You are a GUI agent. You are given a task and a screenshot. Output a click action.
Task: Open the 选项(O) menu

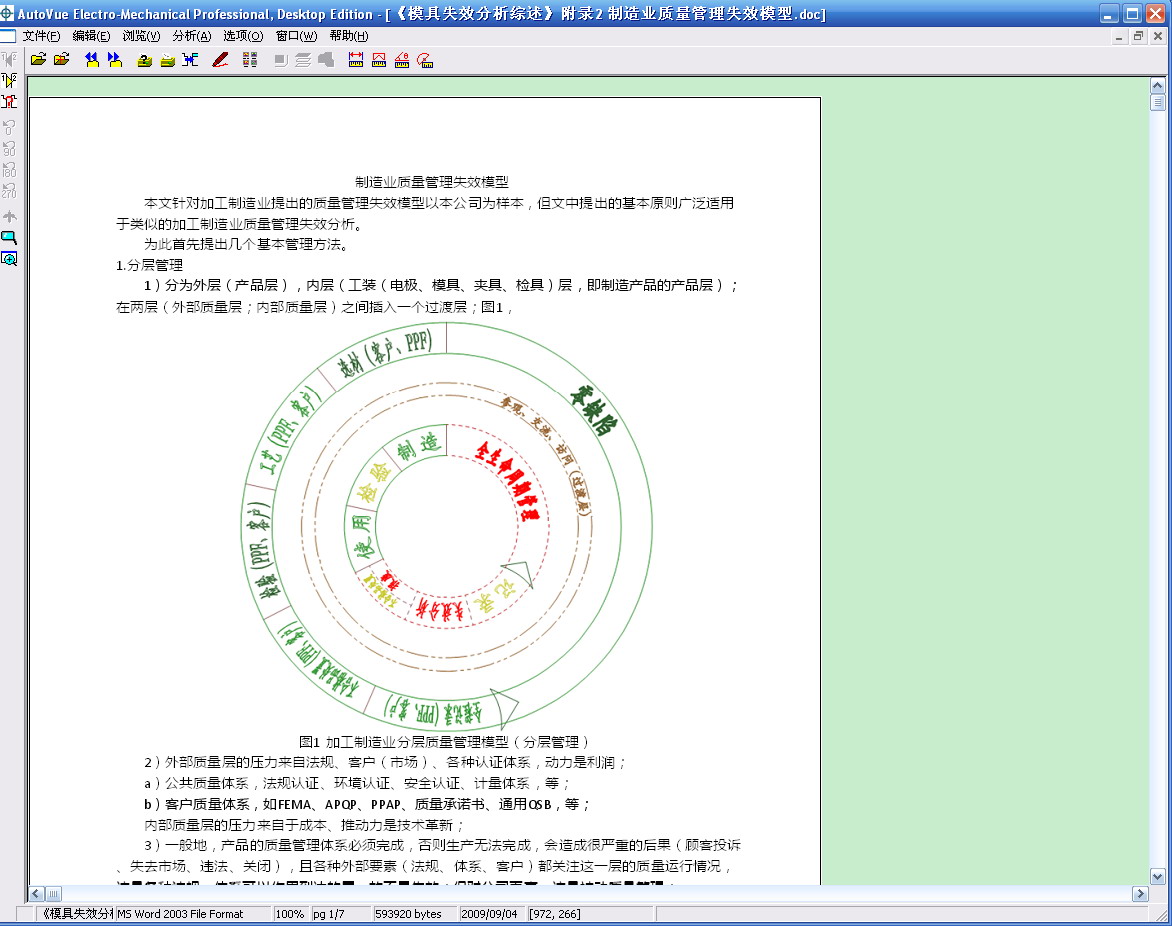point(243,36)
